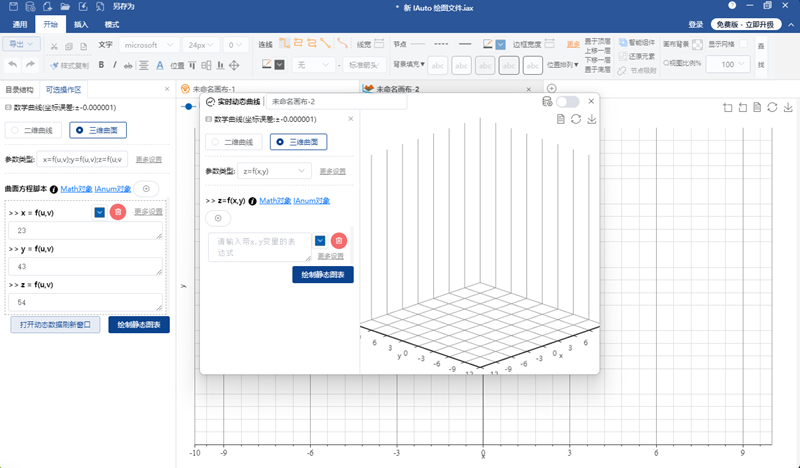Open the z=f(x,y) parameter type dropdown
800x468 pixels.
click(x=274, y=171)
